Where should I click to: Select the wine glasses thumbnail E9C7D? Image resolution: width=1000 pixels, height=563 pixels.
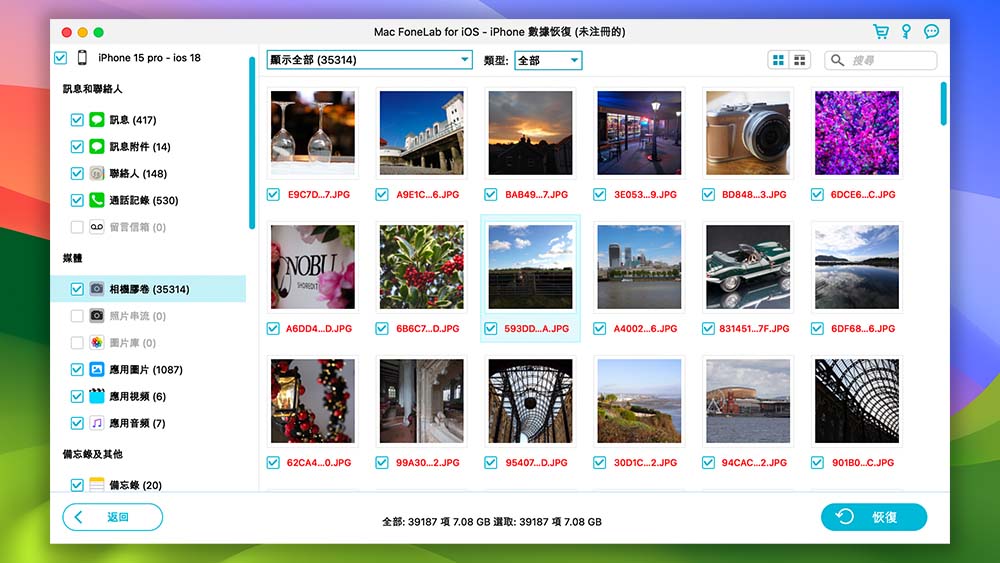[x=312, y=133]
